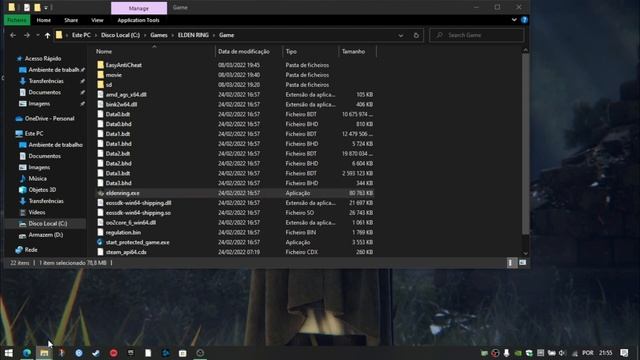Open Armazem (D:) drive in sidebar
Image resolution: width=640 pixels, height=360 pixels.
[x=46, y=235]
